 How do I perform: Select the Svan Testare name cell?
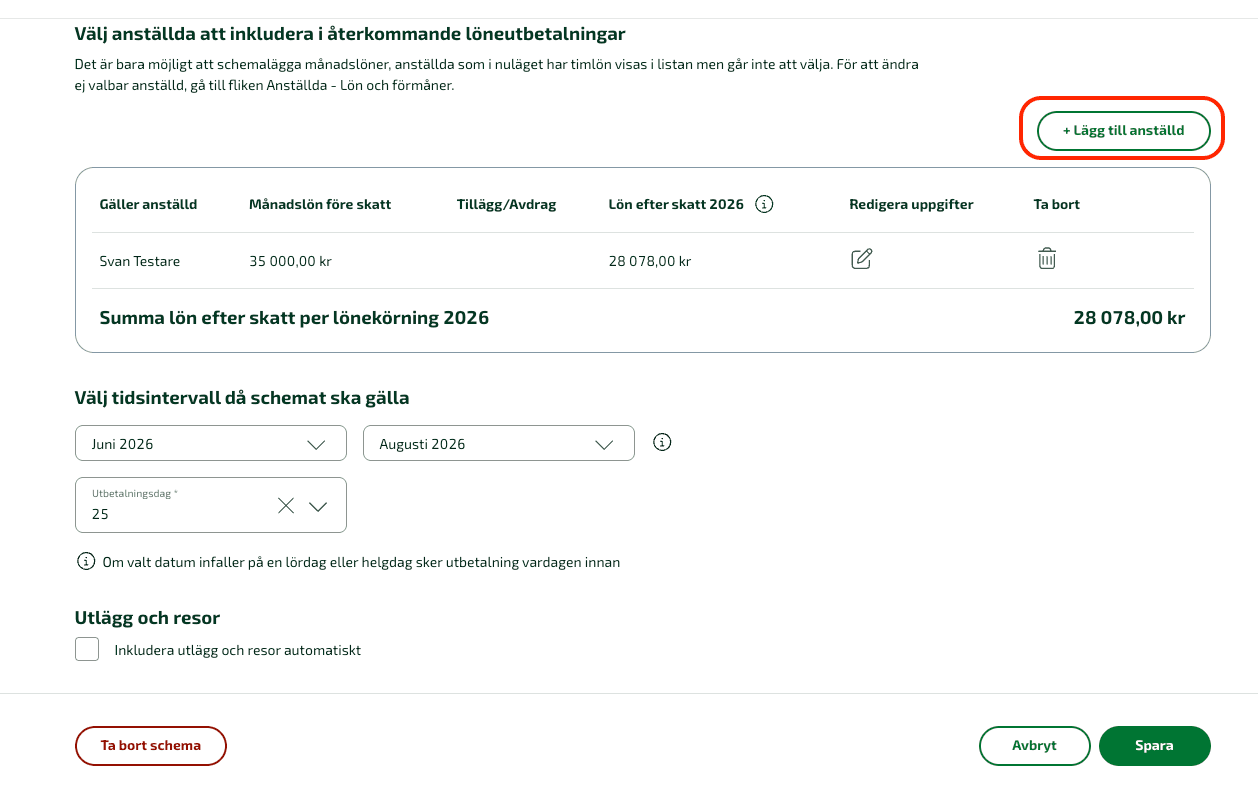click(140, 261)
